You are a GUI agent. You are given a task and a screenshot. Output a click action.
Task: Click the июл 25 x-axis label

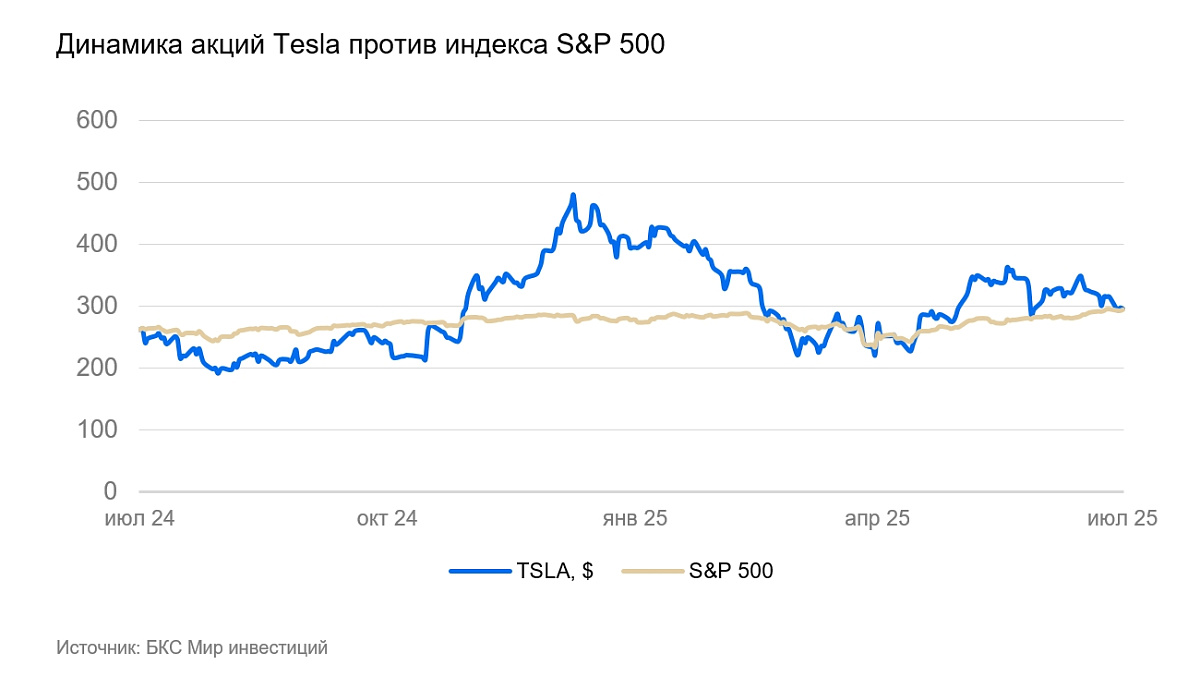(x=1124, y=519)
